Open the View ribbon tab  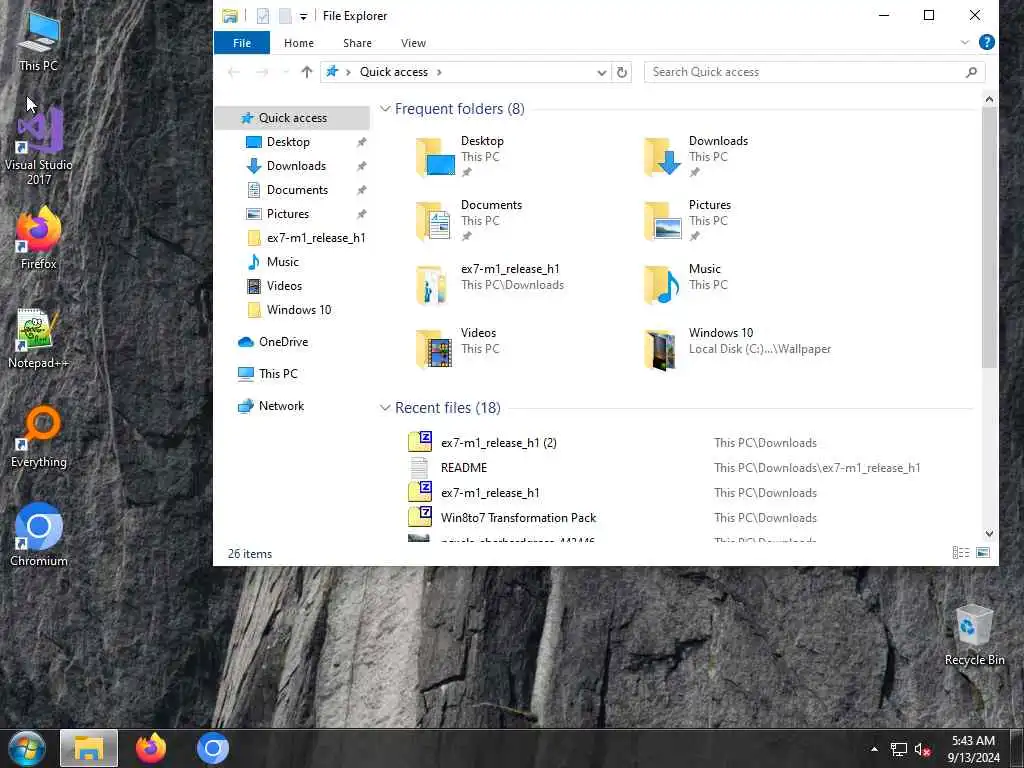click(413, 43)
